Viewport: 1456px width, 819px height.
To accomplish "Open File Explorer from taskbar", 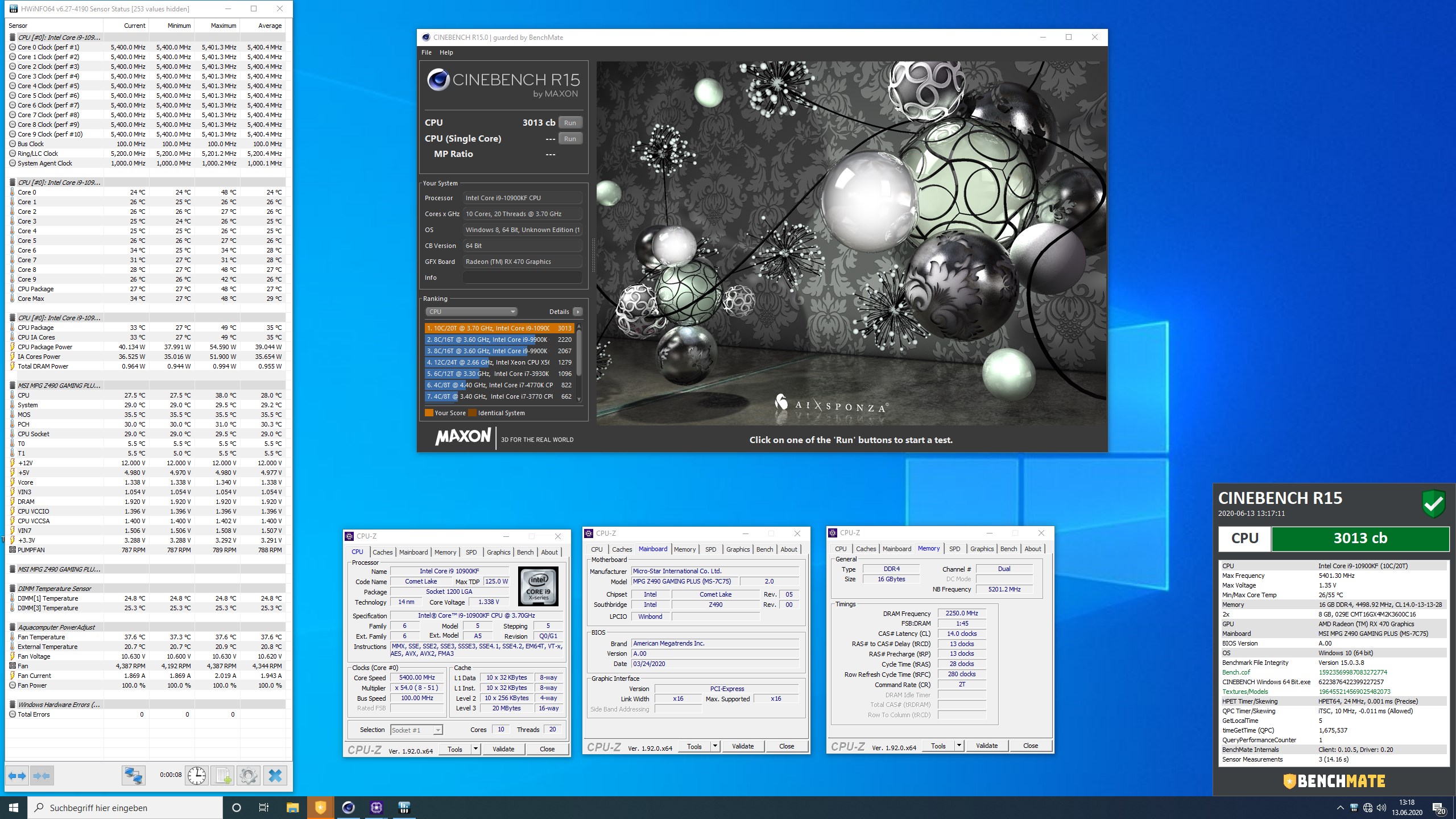I will pyautogui.click(x=292, y=808).
